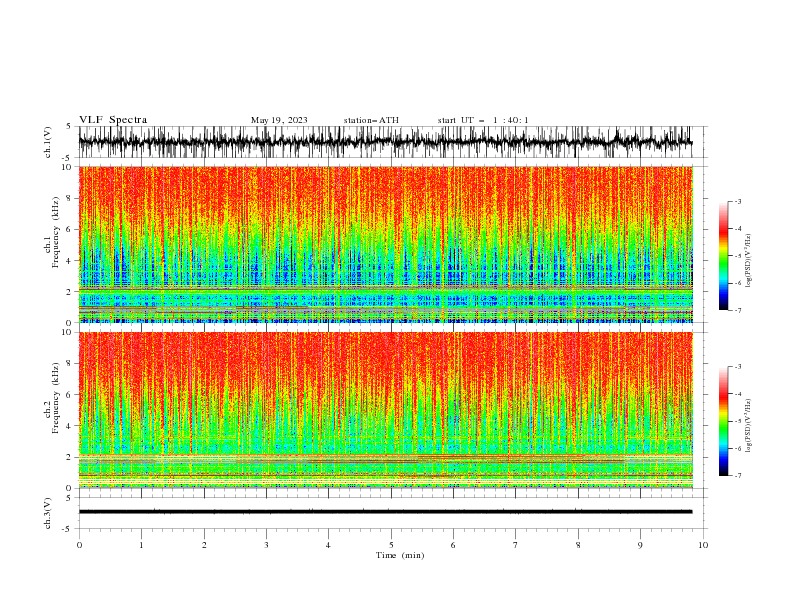This screenshot has height=612, width=792.
Task: Click time axis tick label '10'
Action: 703,545
